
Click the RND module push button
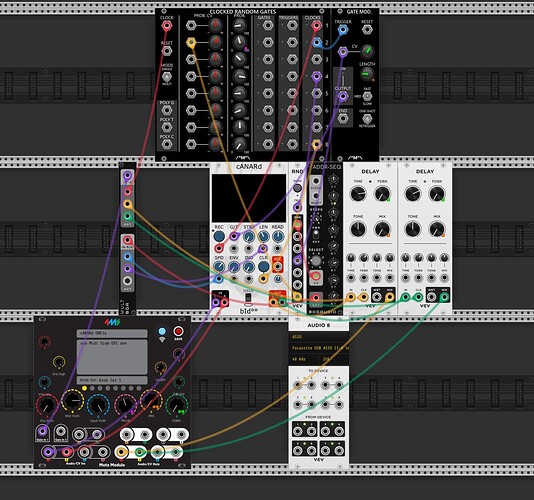pos(297,188)
